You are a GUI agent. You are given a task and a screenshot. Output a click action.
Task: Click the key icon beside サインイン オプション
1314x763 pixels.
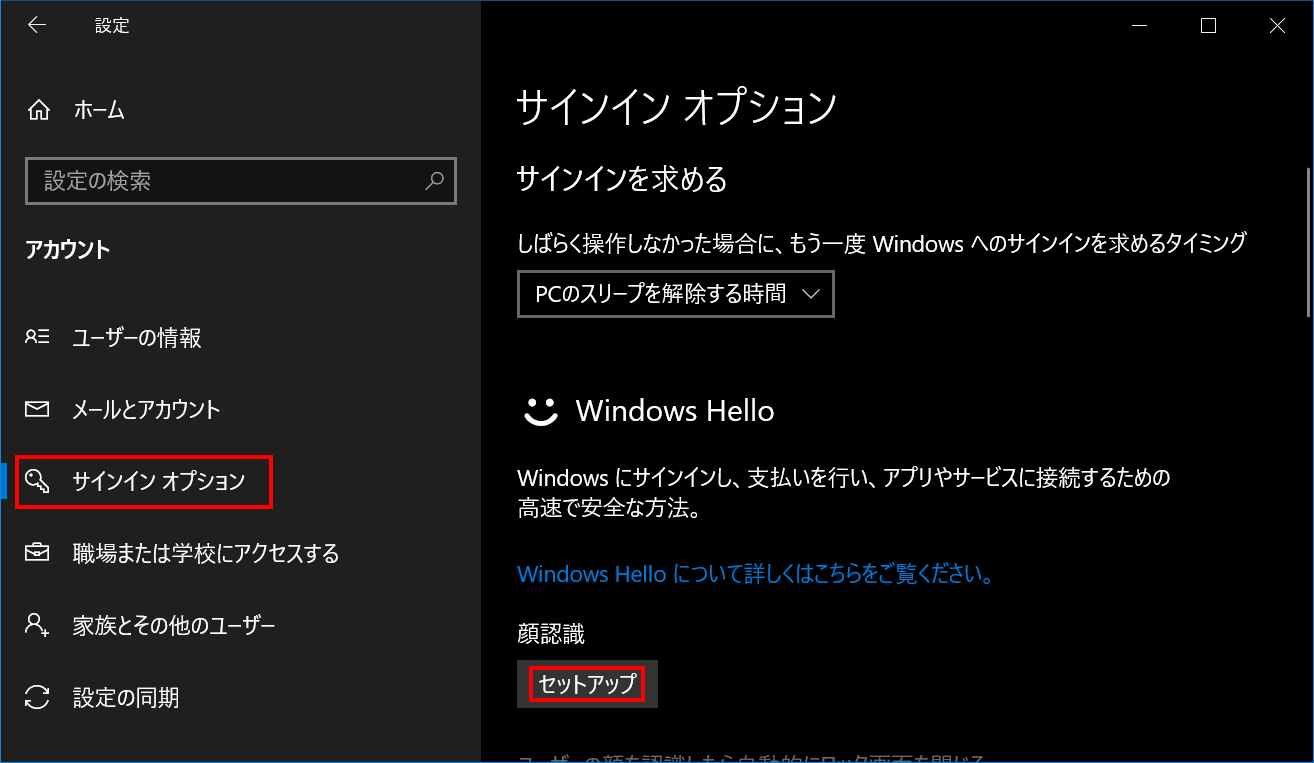(x=38, y=482)
